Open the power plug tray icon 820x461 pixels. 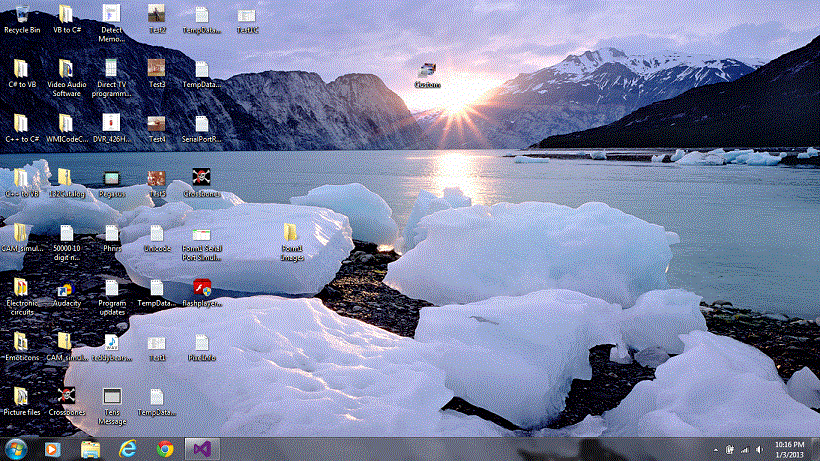[730, 450]
